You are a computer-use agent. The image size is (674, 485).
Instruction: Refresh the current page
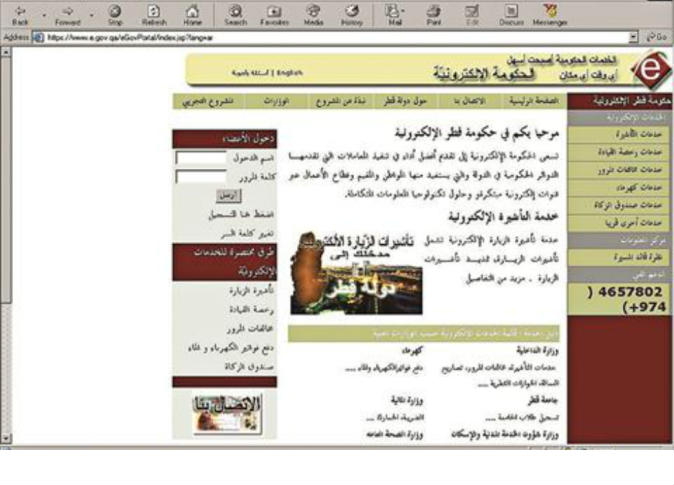tap(154, 15)
